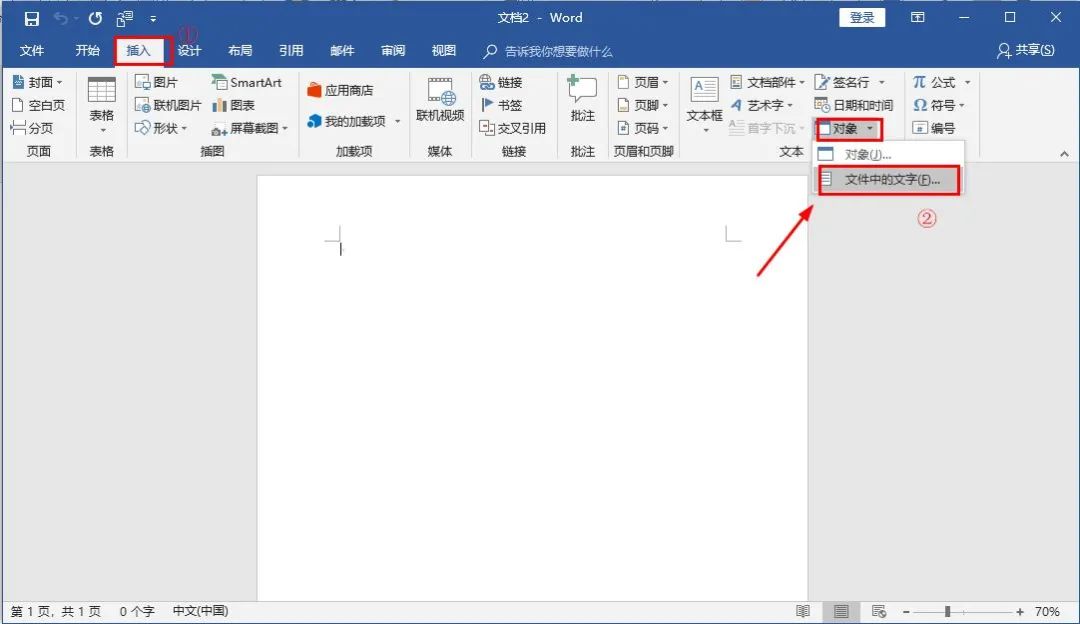The width and height of the screenshot is (1080, 624).
Task: Open the 页眉 header dropdown
Action: [x=643, y=82]
